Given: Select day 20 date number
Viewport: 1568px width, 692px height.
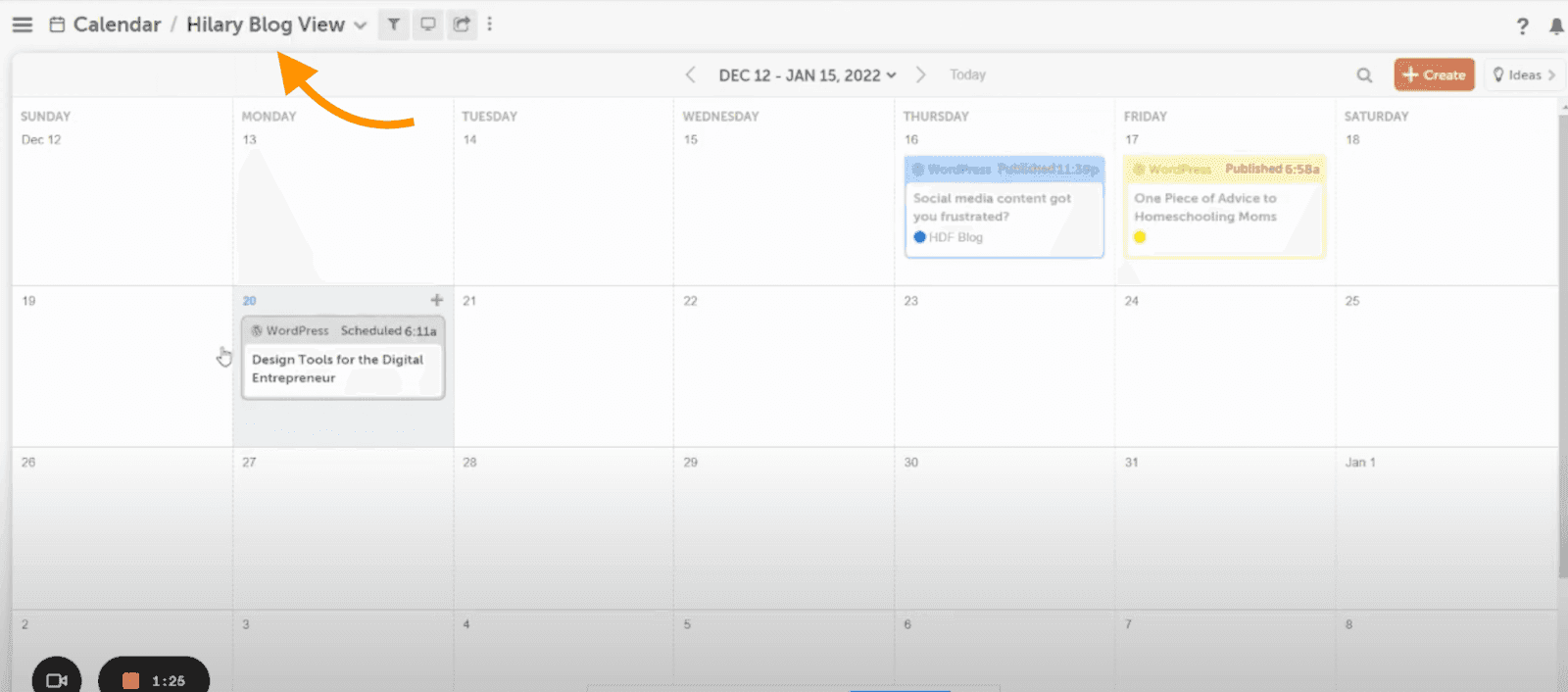Looking at the screenshot, I should 249,301.
